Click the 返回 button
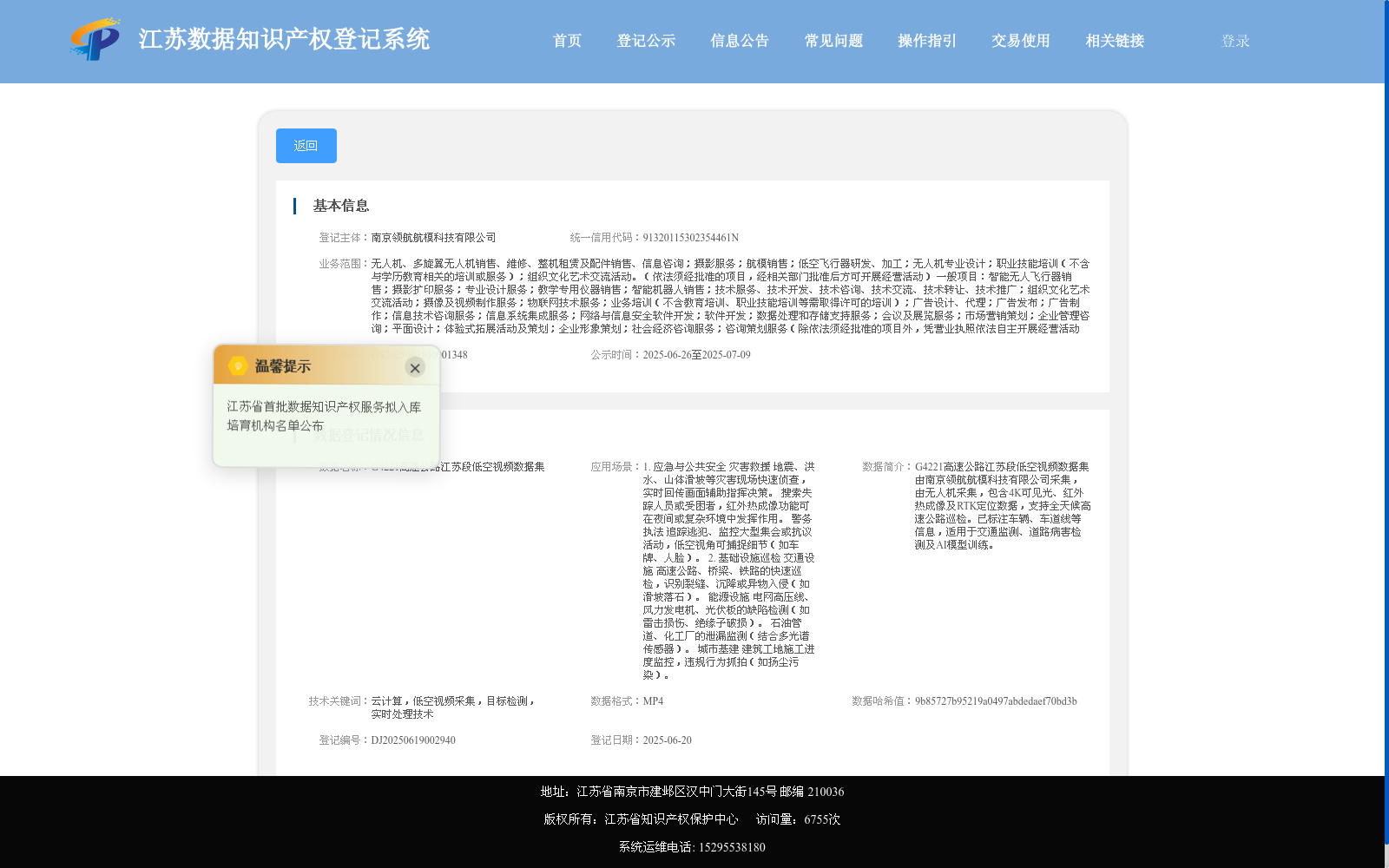 tap(306, 146)
